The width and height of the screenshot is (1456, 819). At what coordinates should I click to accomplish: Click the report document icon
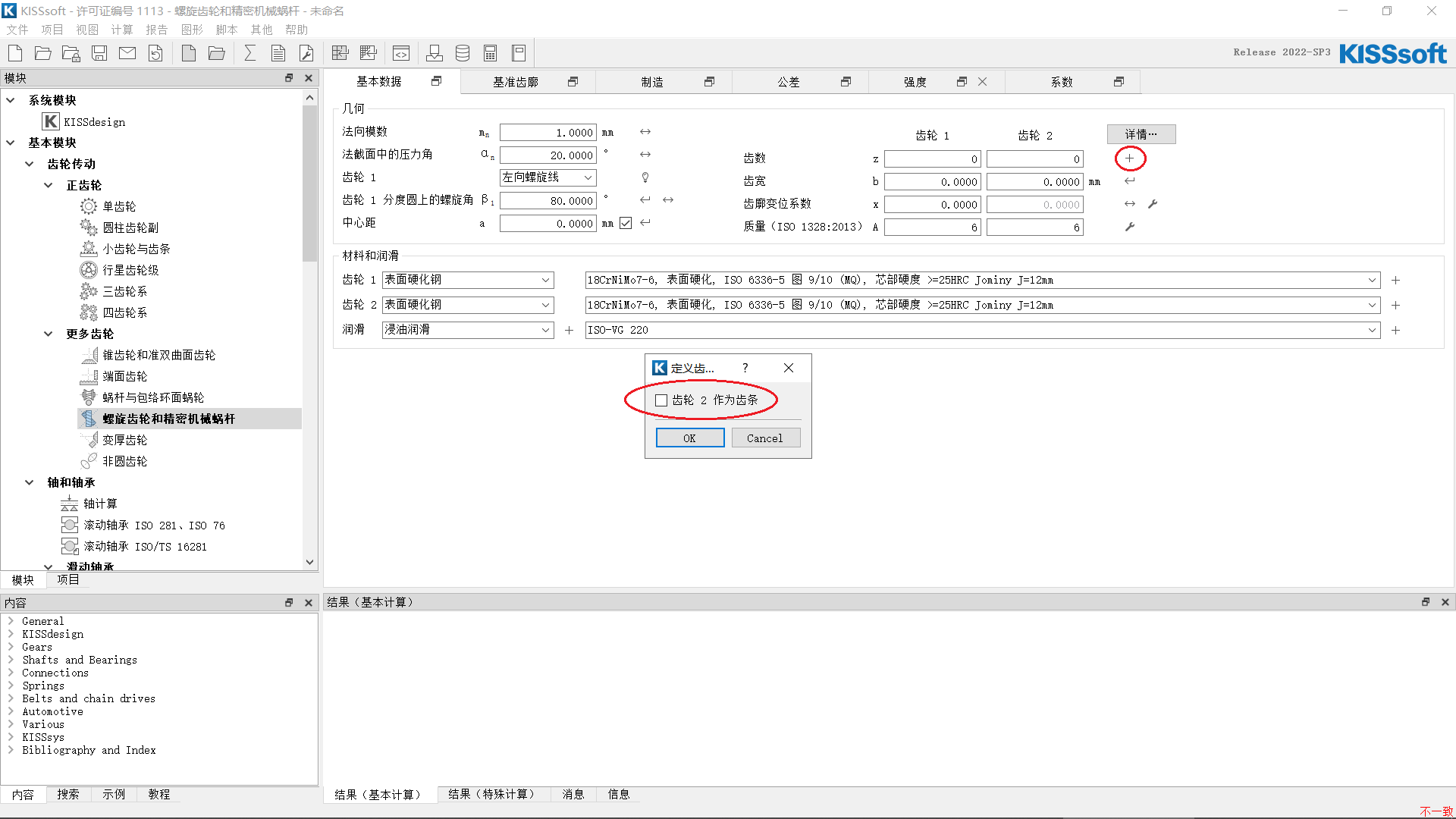coord(278,53)
